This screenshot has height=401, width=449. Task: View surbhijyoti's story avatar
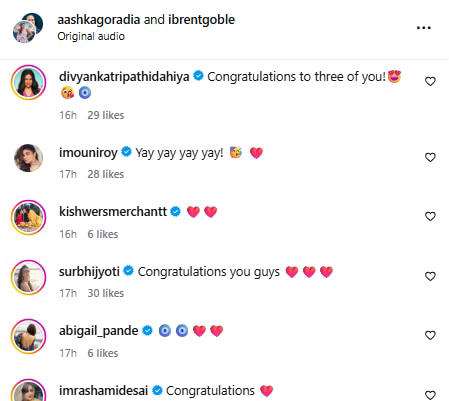pyautogui.click(x=28, y=277)
